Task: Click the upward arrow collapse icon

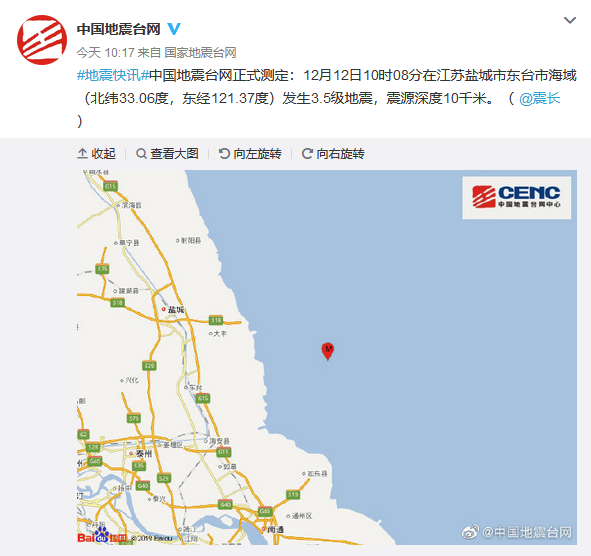Action: tap(82, 153)
